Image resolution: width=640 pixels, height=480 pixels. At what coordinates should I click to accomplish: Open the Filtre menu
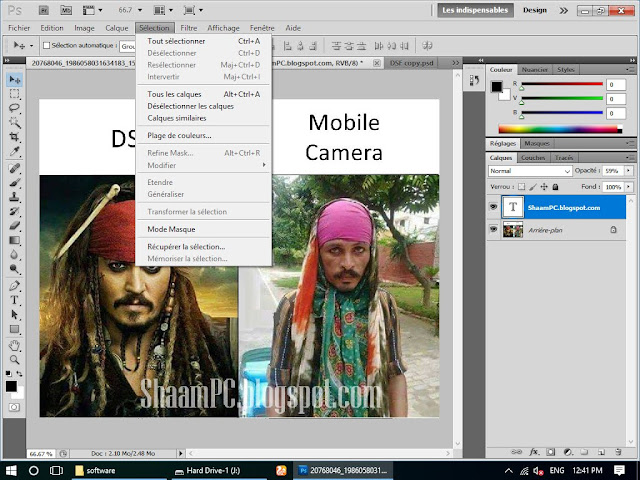click(189, 28)
